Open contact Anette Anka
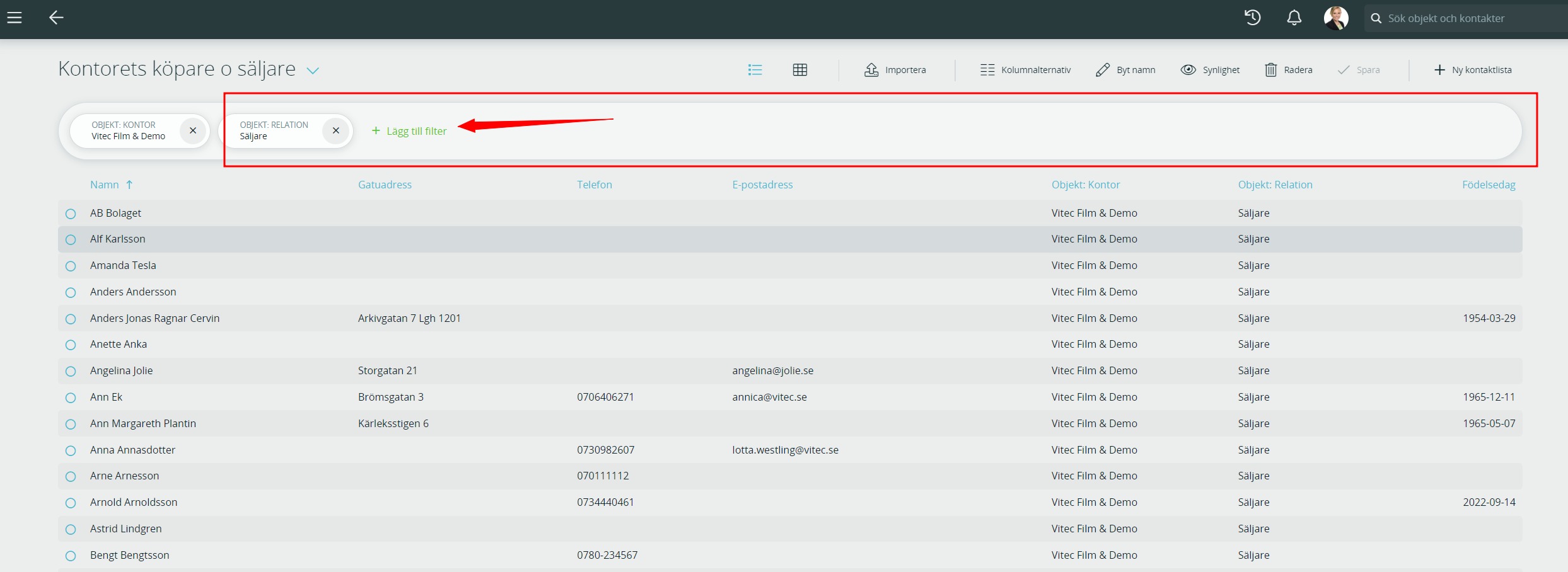This screenshot has height=572, width=1568. 119,344
